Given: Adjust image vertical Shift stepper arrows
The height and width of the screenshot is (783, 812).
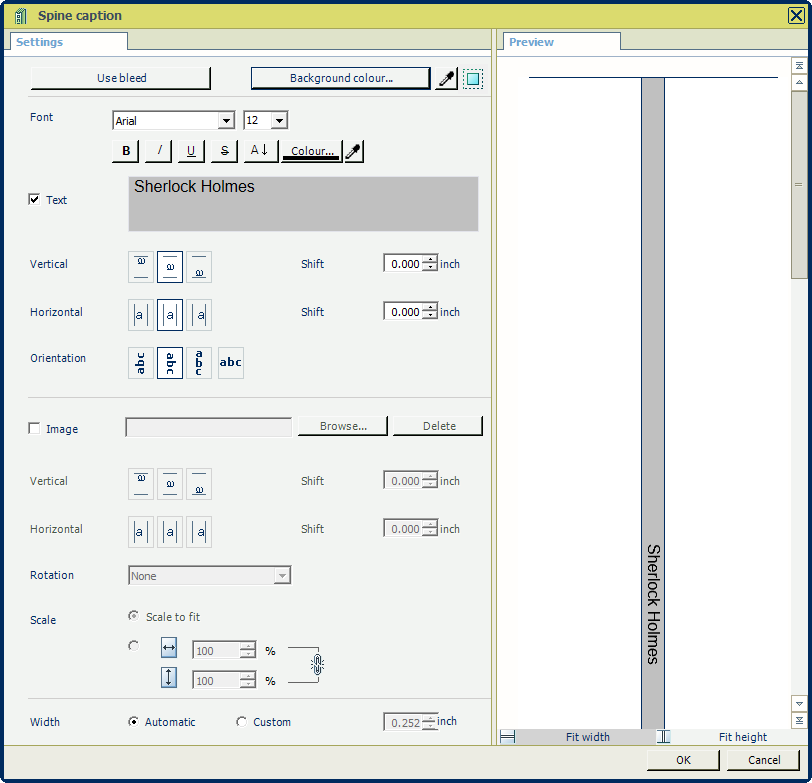Looking at the screenshot, I should click(x=430, y=480).
